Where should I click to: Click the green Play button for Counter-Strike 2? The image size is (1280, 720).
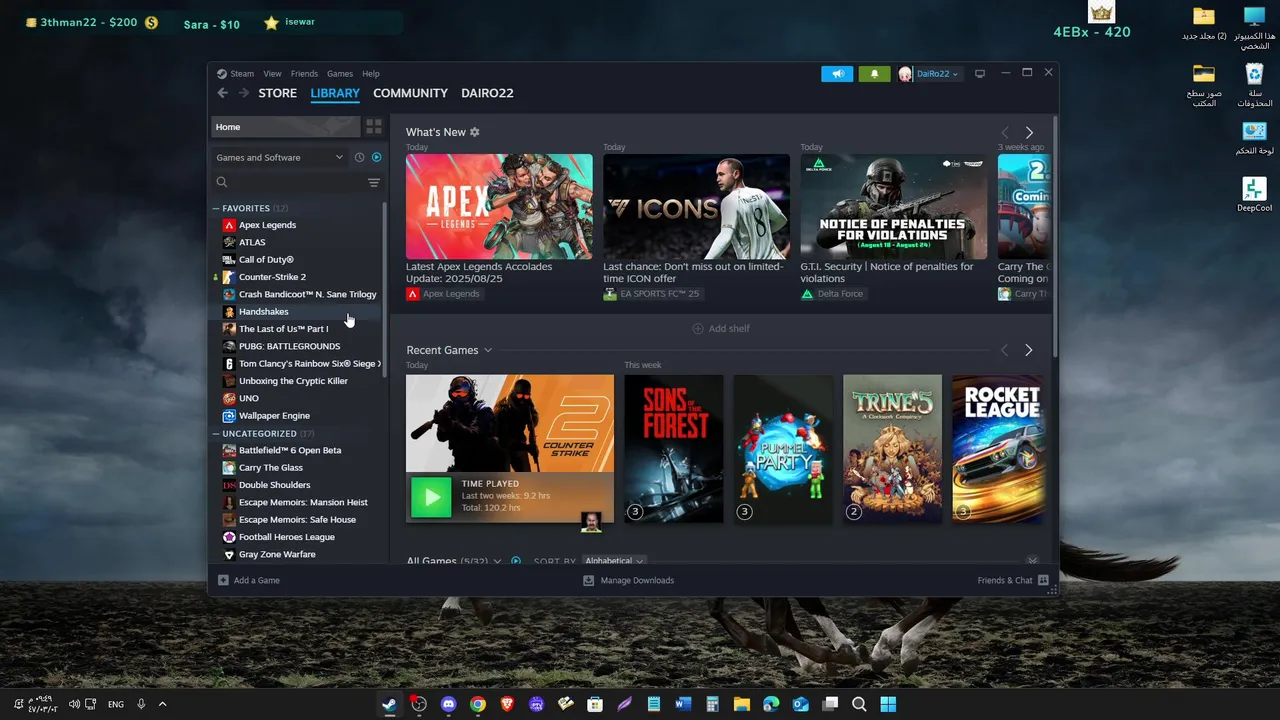[432, 497]
